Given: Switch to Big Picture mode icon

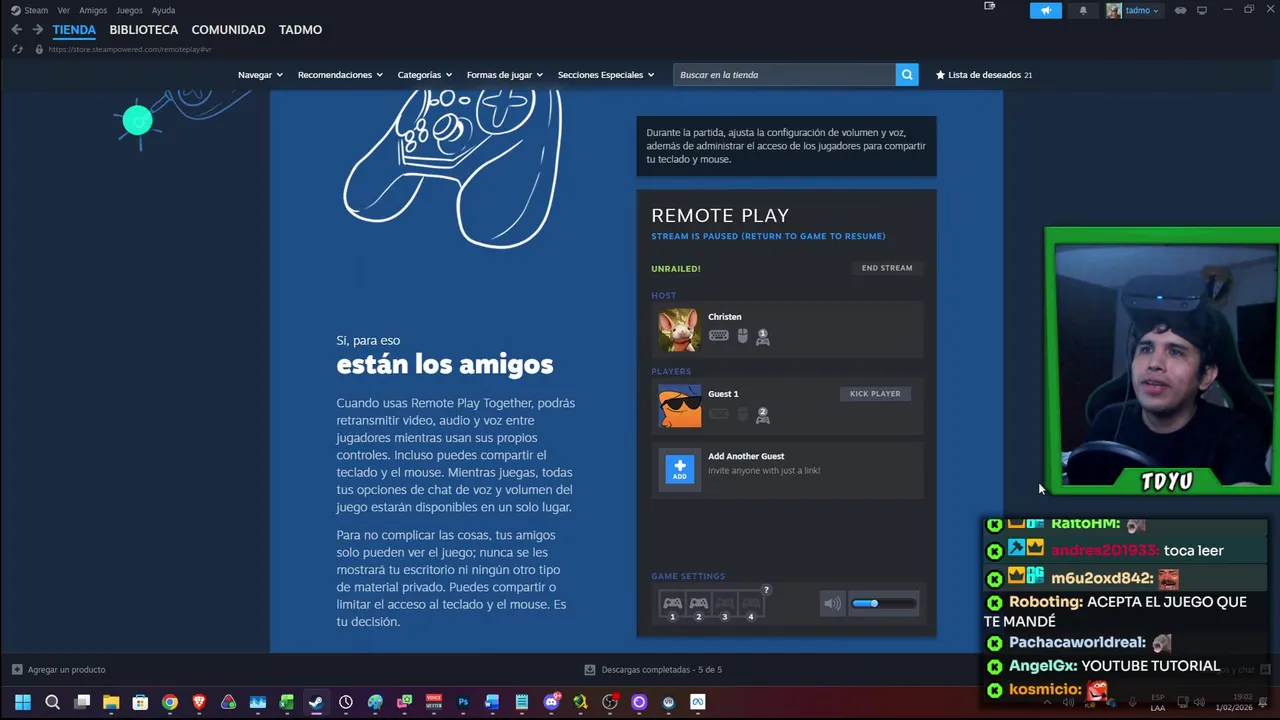Looking at the screenshot, I should (x=1202, y=10).
